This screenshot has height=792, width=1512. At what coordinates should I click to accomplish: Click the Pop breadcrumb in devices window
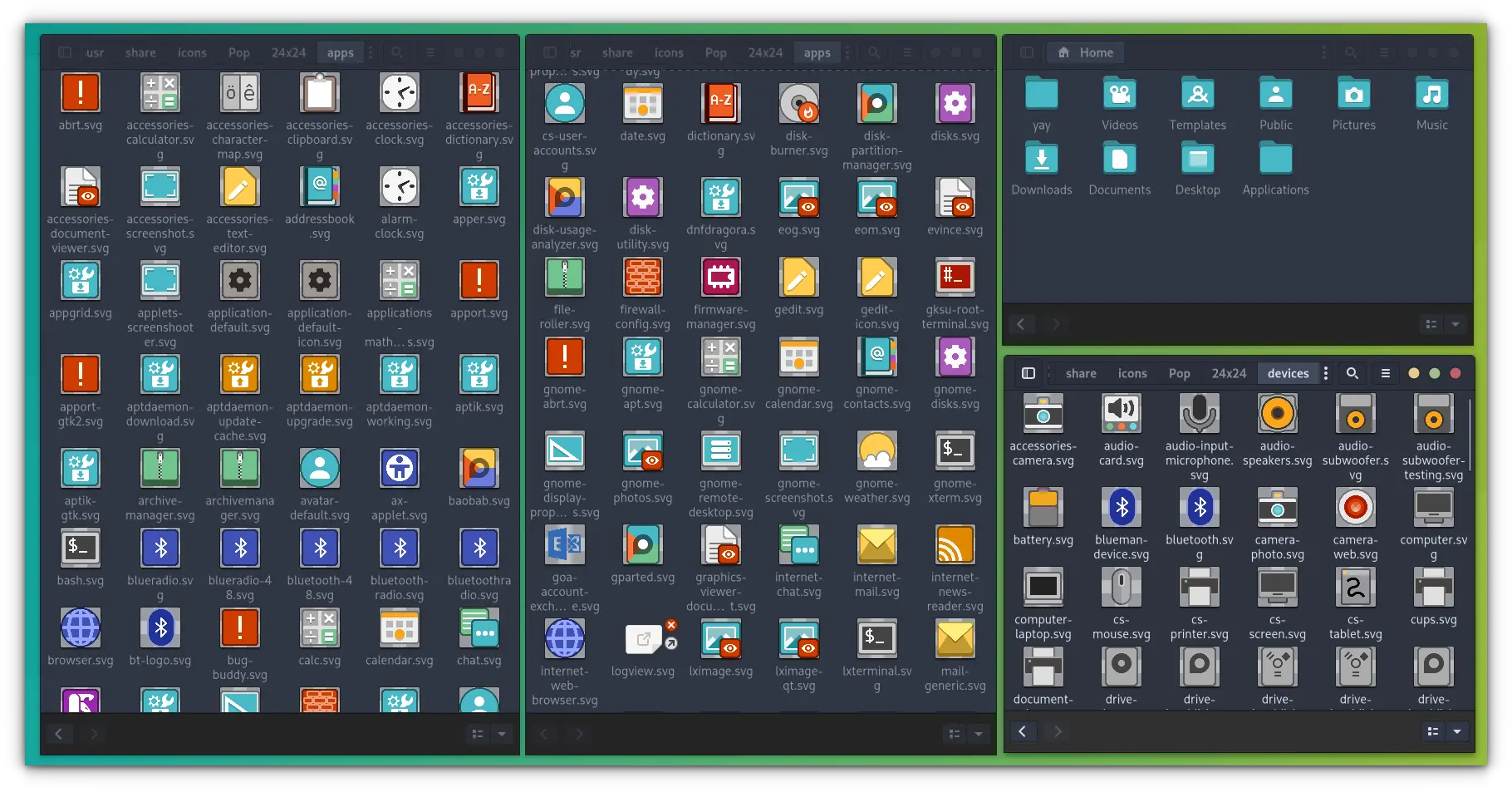pyautogui.click(x=1179, y=373)
